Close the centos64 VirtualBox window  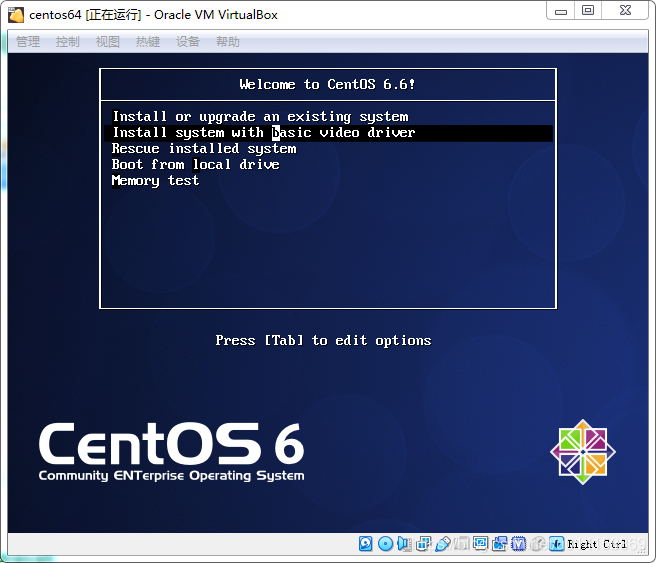(x=625, y=10)
